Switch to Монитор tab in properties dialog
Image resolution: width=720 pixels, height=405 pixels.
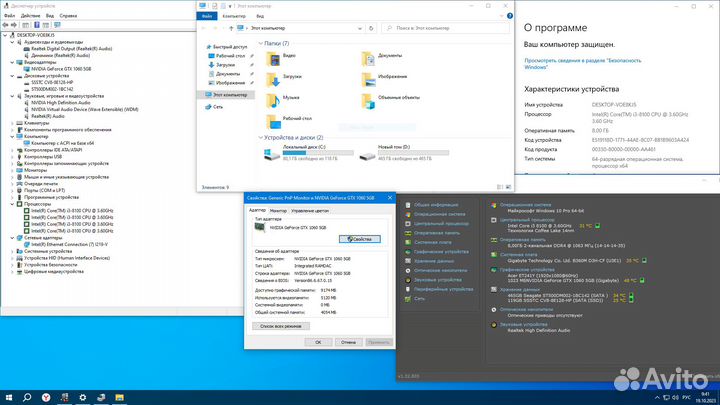pos(278,211)
